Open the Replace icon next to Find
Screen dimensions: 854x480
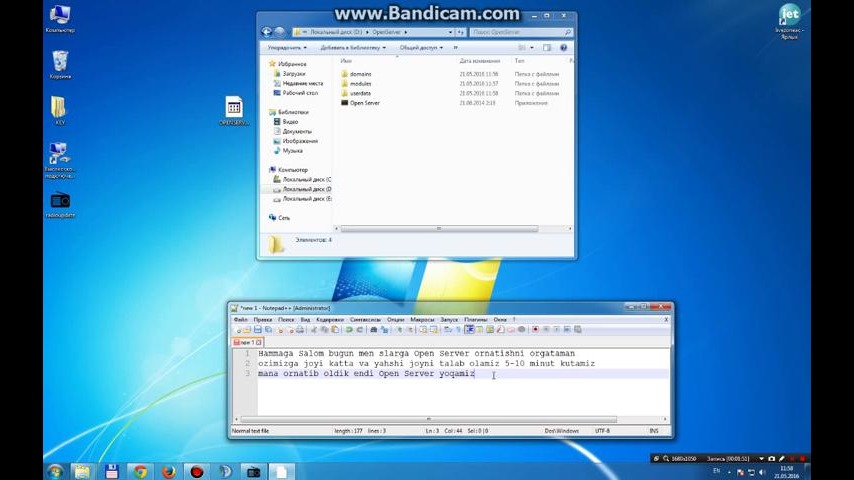pyautogui.click(x=385, y=330)
